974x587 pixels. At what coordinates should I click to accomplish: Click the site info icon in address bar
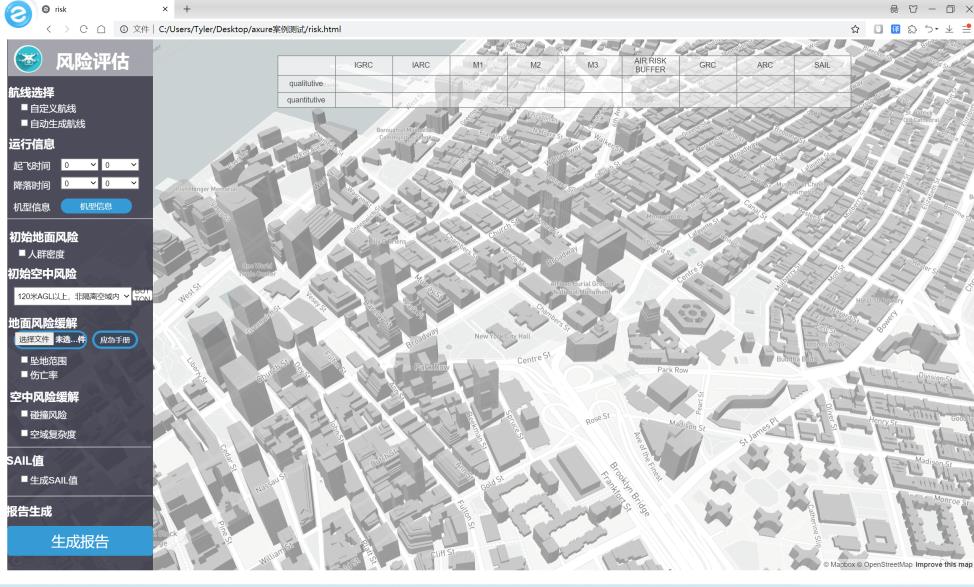coord(124,29)
